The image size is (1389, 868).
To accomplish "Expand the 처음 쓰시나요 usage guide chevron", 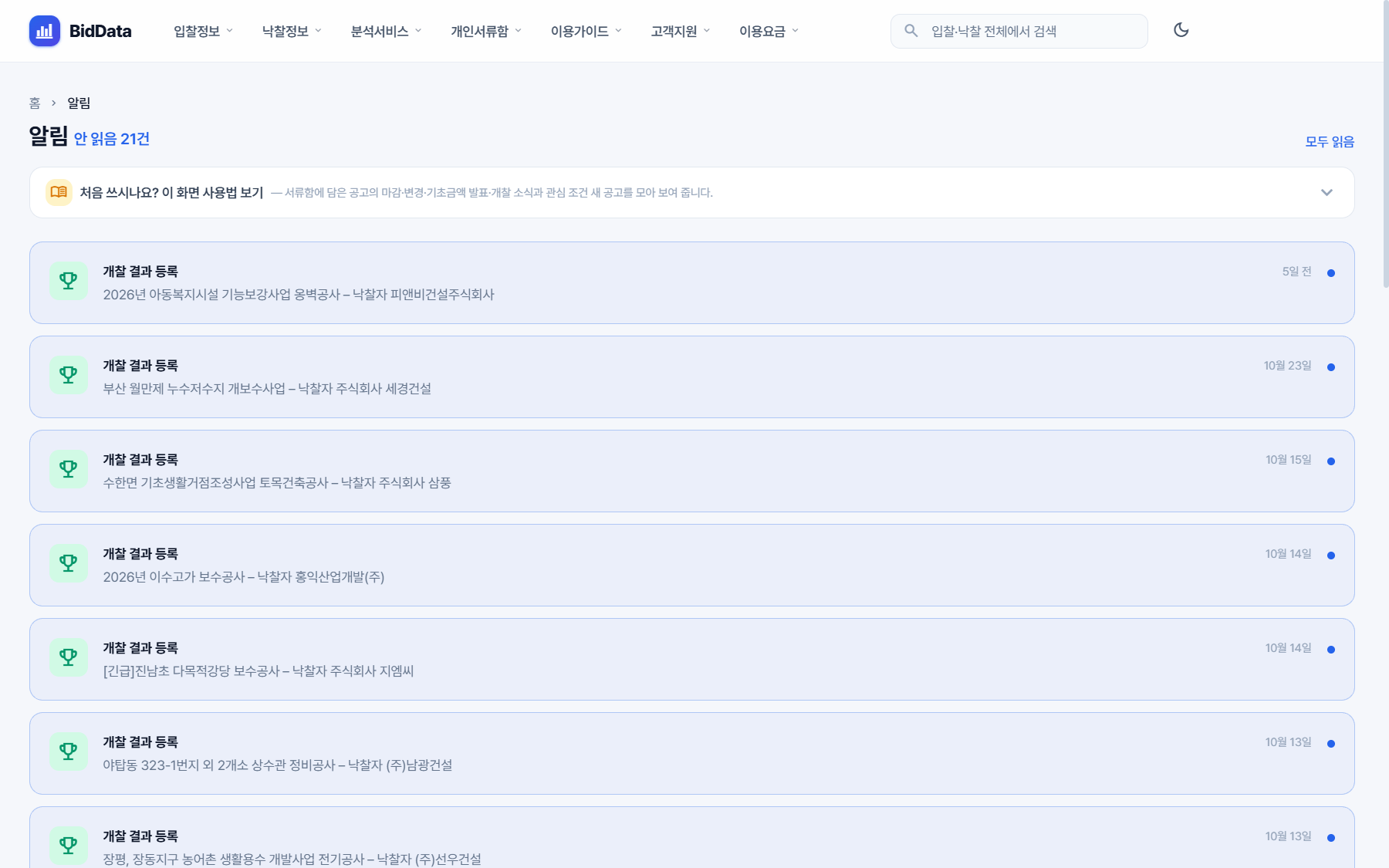I will coord(1326,192).
